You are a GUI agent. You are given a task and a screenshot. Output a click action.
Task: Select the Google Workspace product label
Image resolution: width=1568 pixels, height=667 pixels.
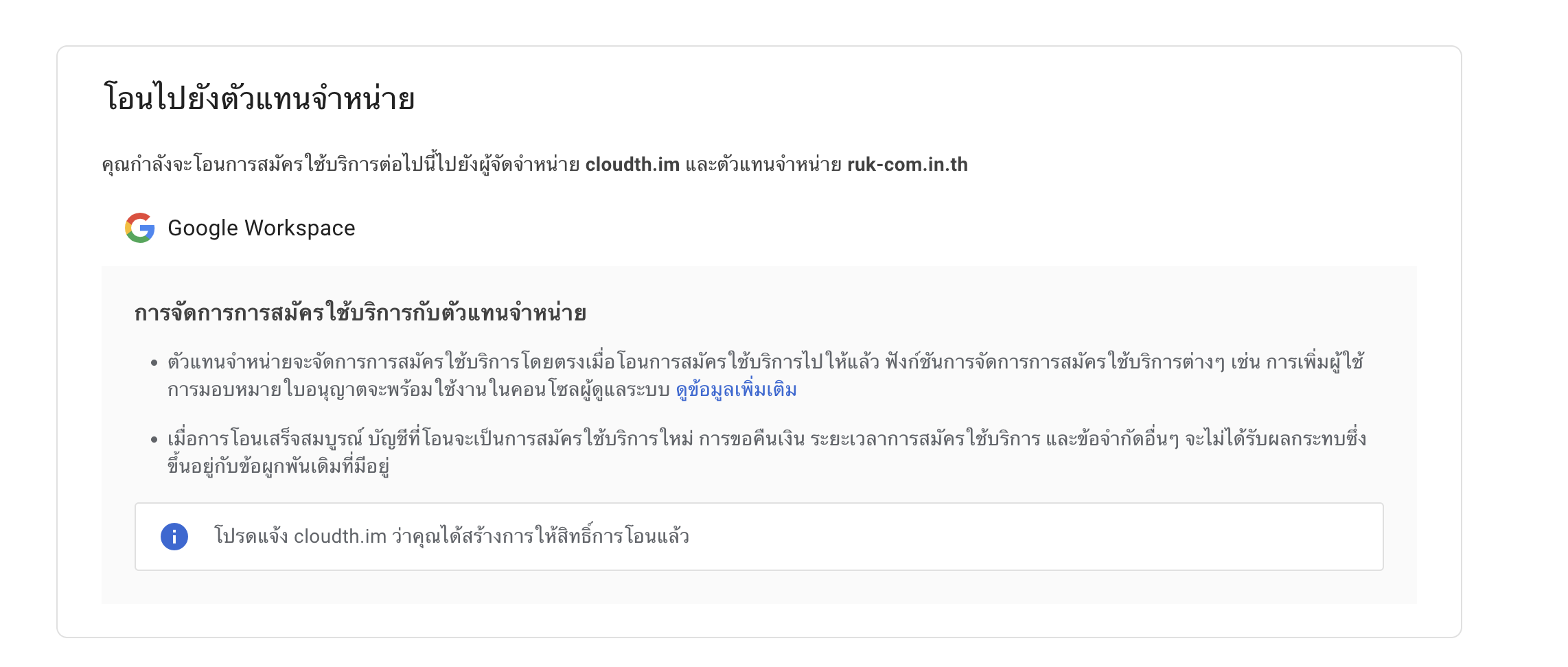point(262,228)
